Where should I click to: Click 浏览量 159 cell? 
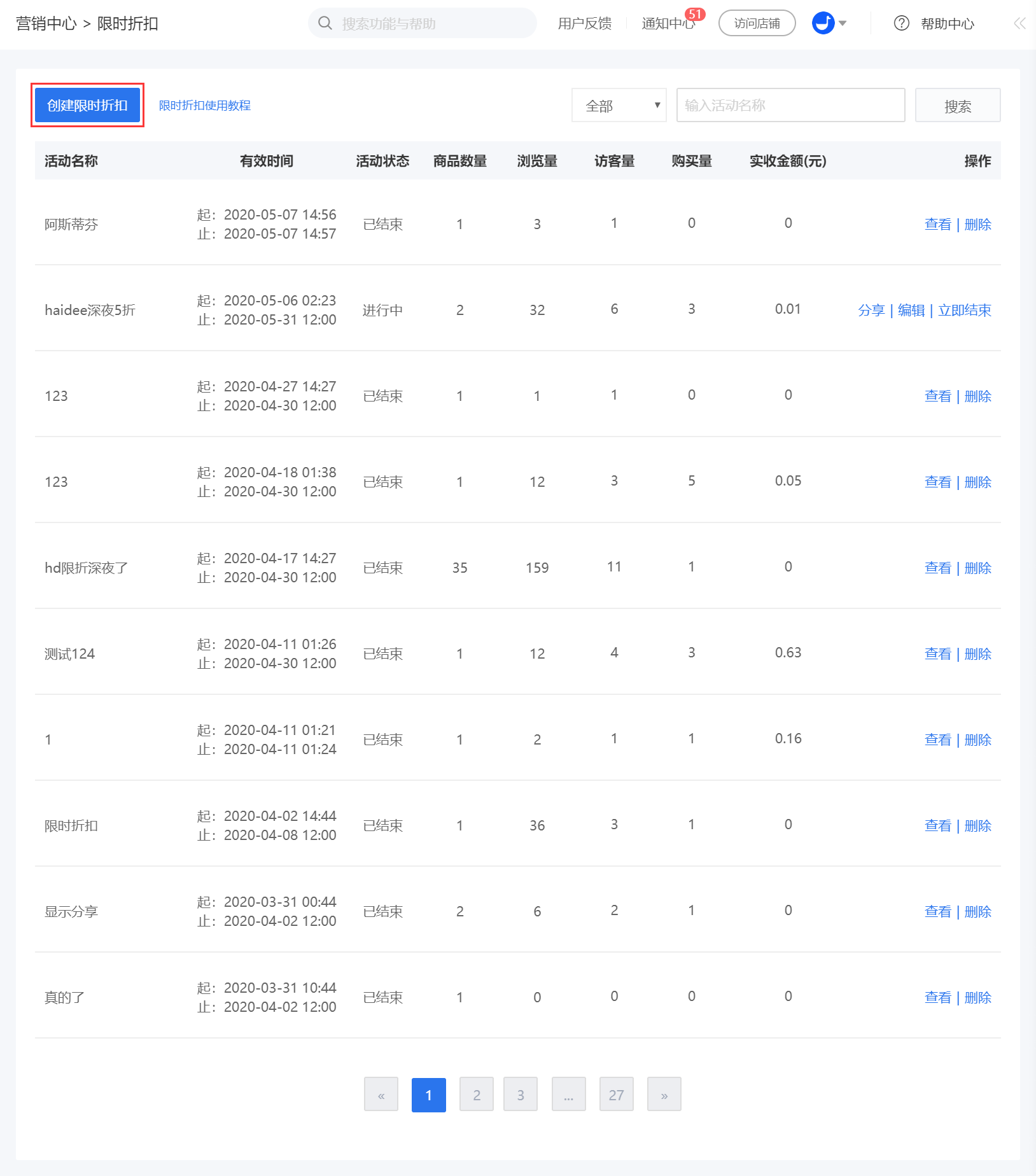pos(537,568)
